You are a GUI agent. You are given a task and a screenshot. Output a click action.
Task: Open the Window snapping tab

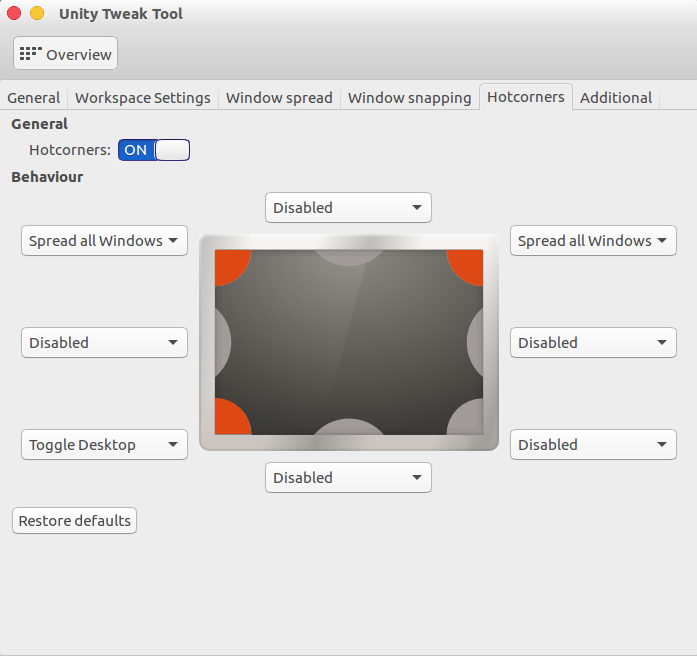tap(409, 97)
